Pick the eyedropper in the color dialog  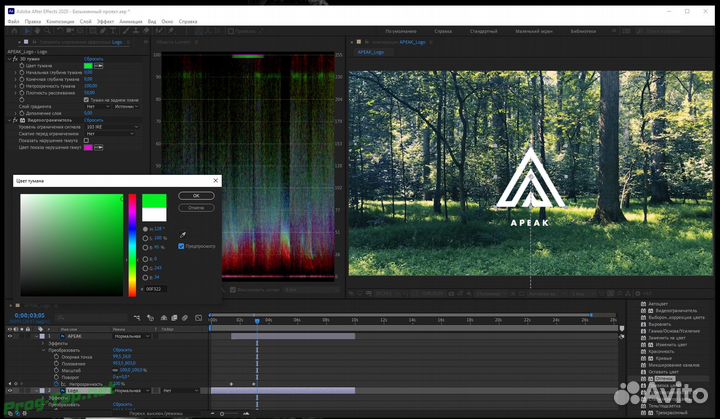coord(181,233)
